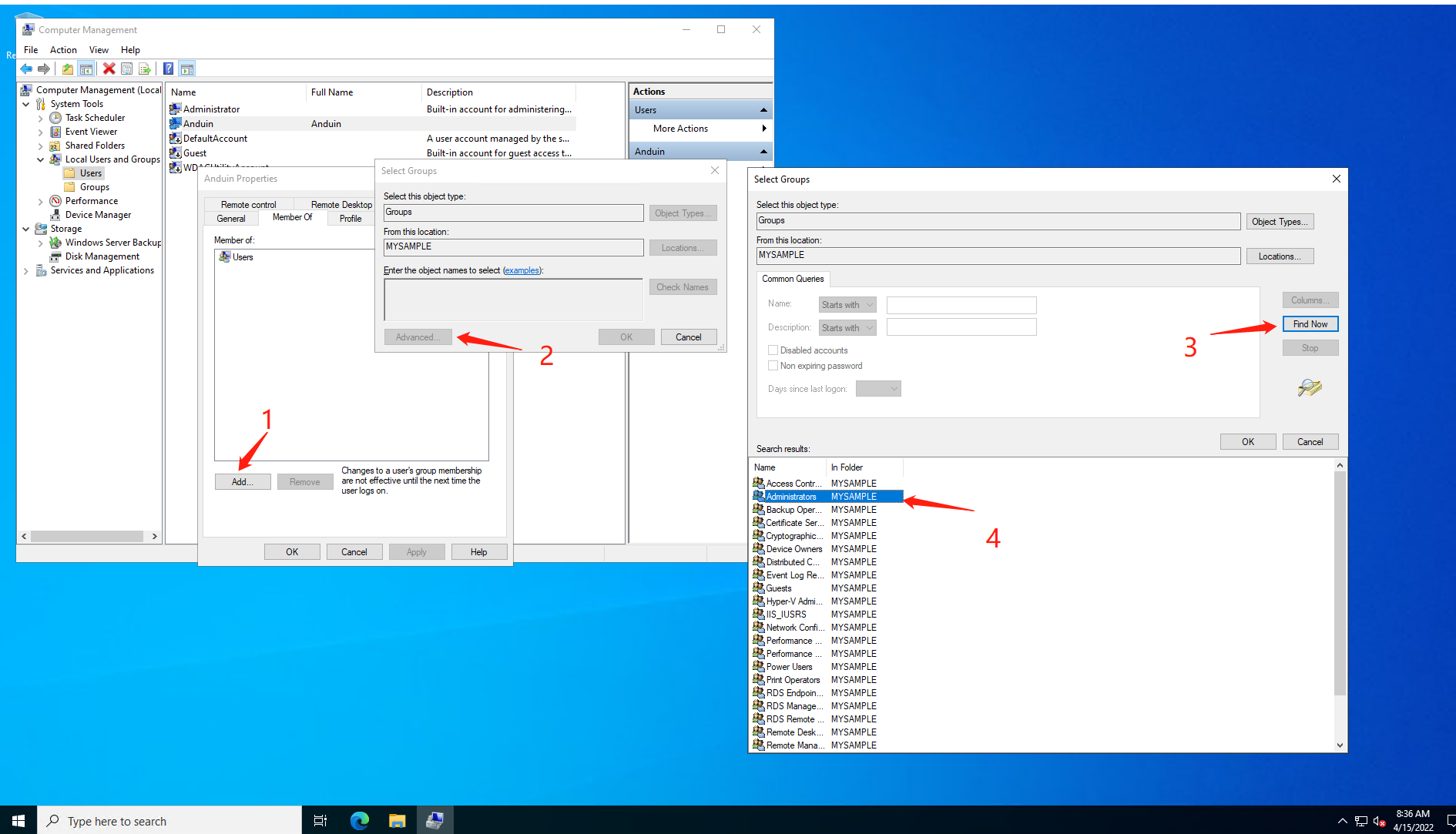This screenshot has width=1456, height=834.
Task: Check the Disabled accounts checkbox
Action: [773, 350]
